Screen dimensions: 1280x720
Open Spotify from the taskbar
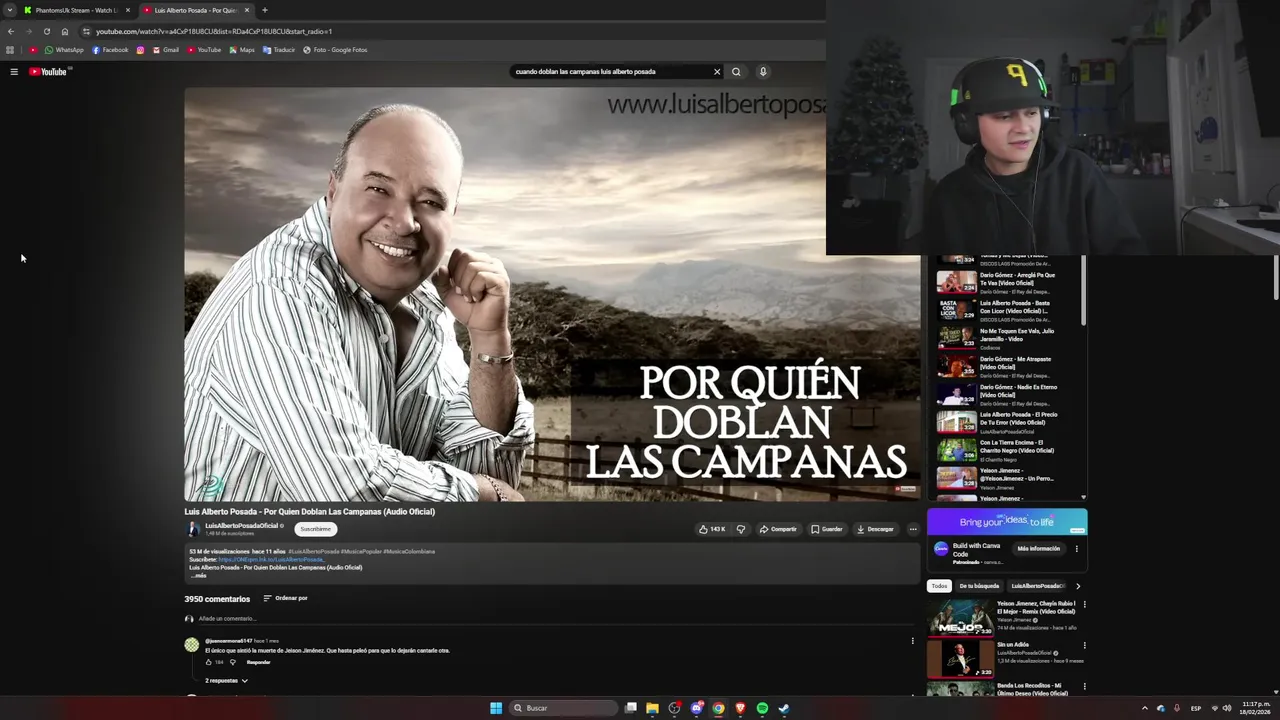click(762, 708)
